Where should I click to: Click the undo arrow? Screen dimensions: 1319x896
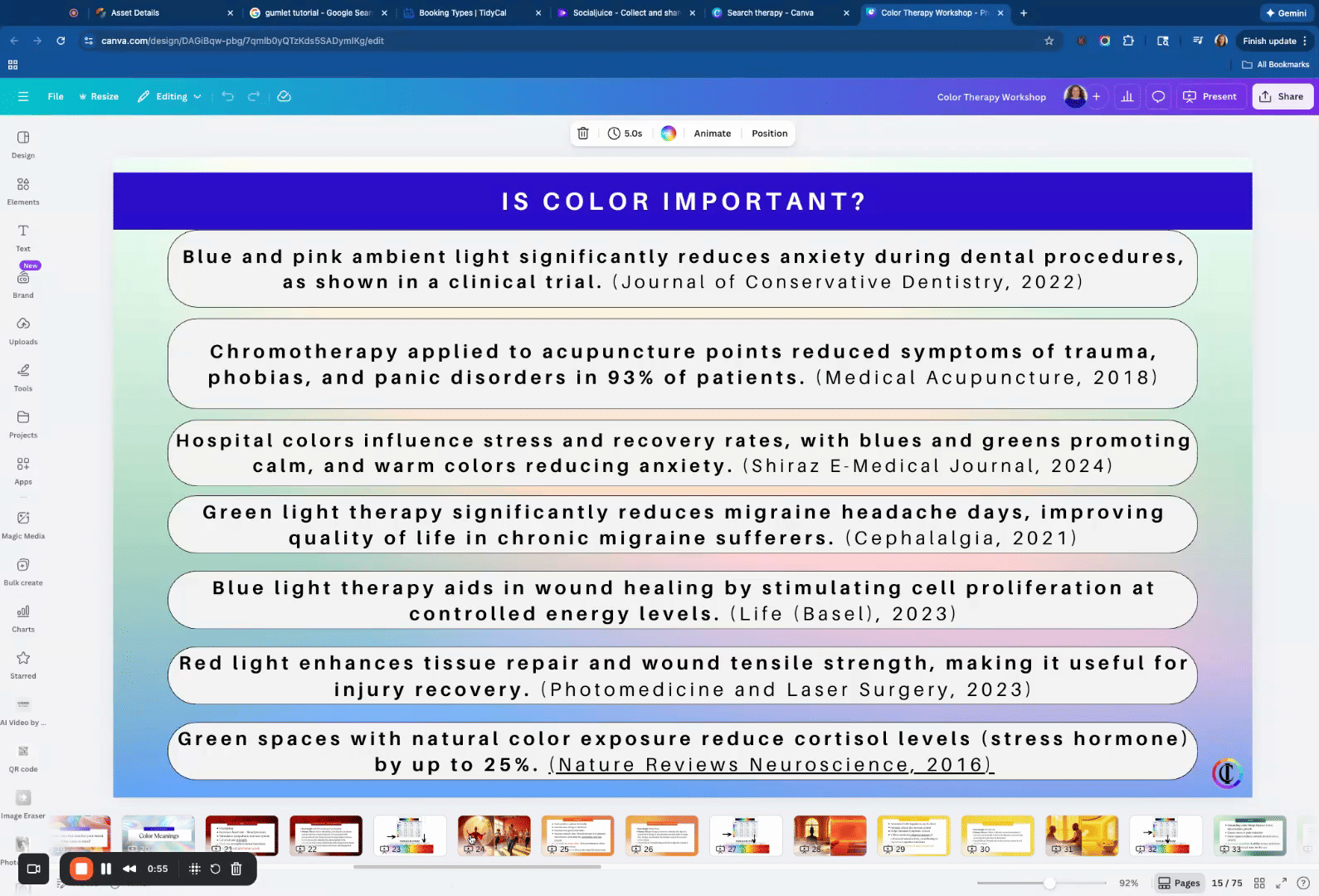pyautogui.click(x=228, y=97)
